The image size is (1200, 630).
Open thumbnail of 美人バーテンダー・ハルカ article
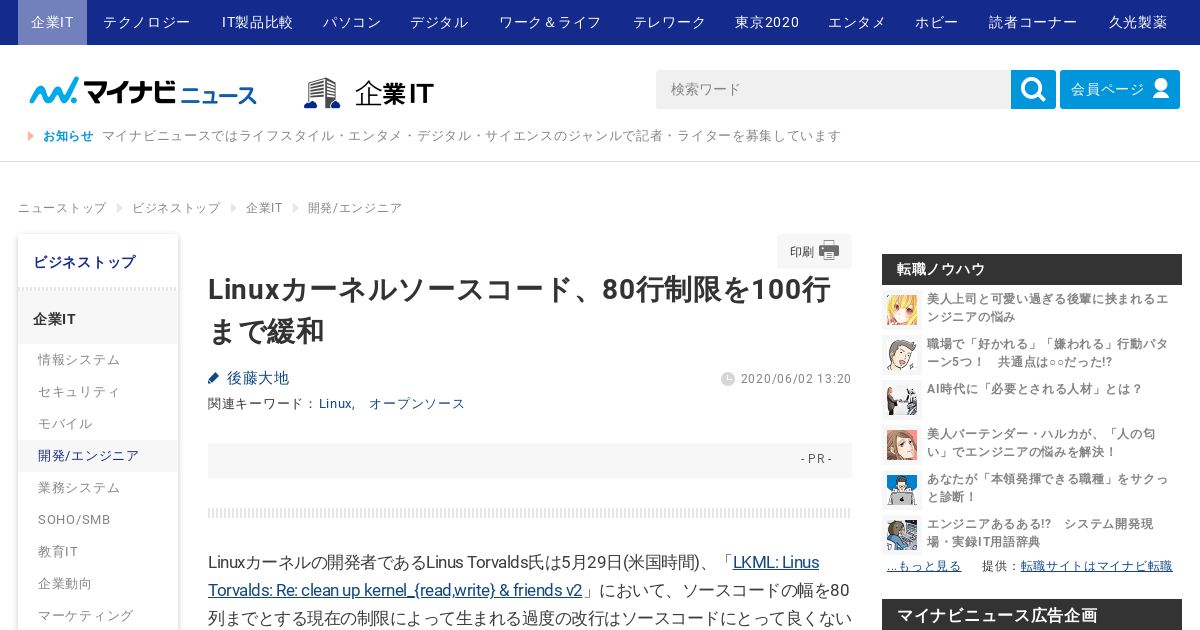902,444
